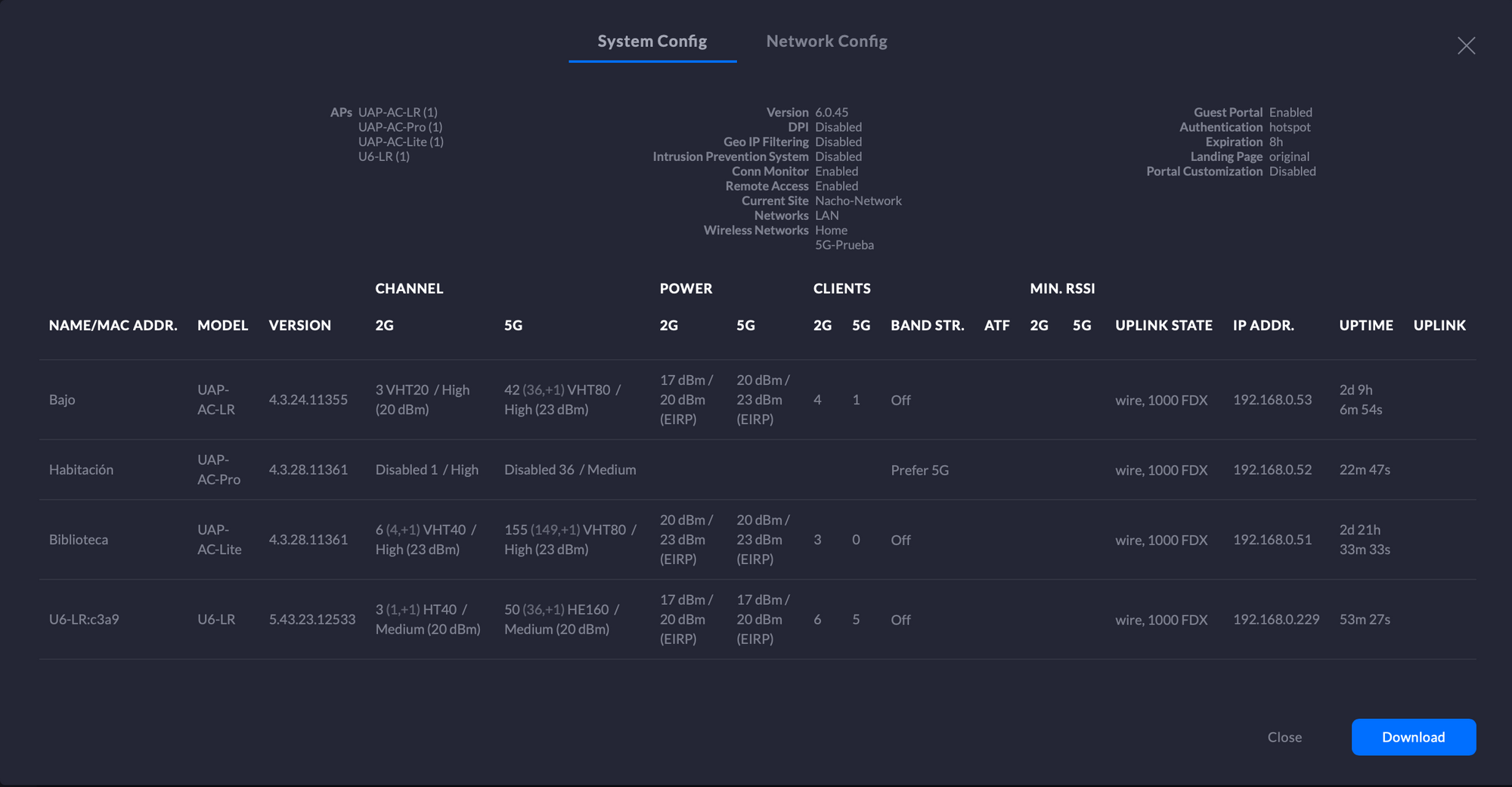
Task: Click firmware version 5.43.23.12533
Action: pyautogui.click(x=312, y=619)
